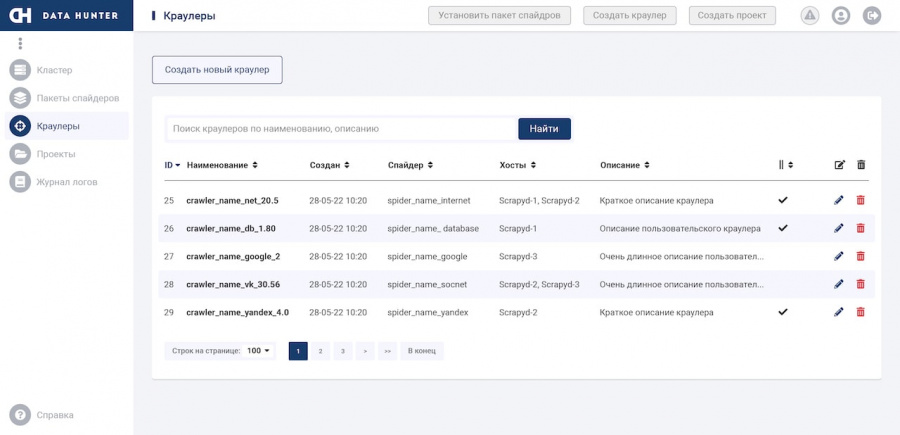
Task: Delete crawler_name_google_2 with trash icon
Action: (860, 256)
